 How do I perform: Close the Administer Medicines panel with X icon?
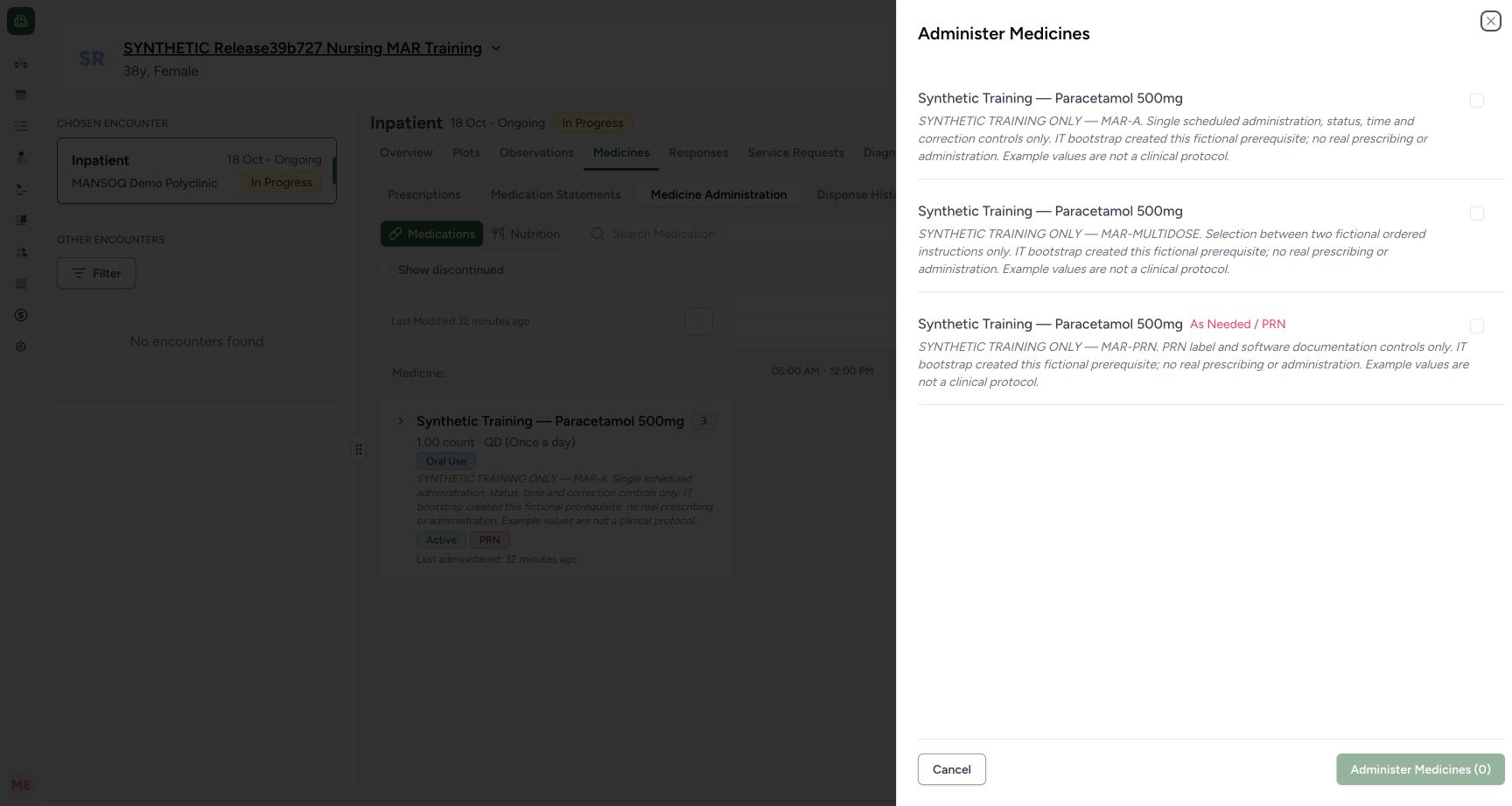(1490, 21)
